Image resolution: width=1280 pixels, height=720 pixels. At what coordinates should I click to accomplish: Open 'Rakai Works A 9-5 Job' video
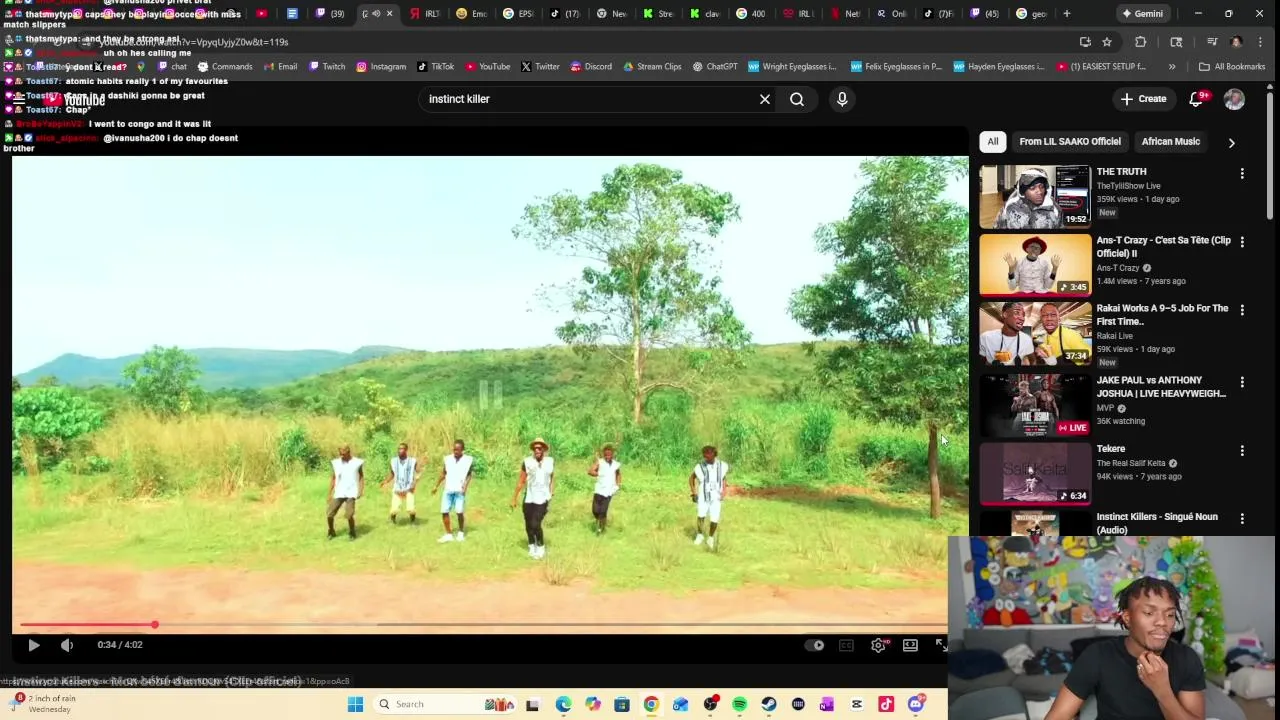(x=1035, y=333)
